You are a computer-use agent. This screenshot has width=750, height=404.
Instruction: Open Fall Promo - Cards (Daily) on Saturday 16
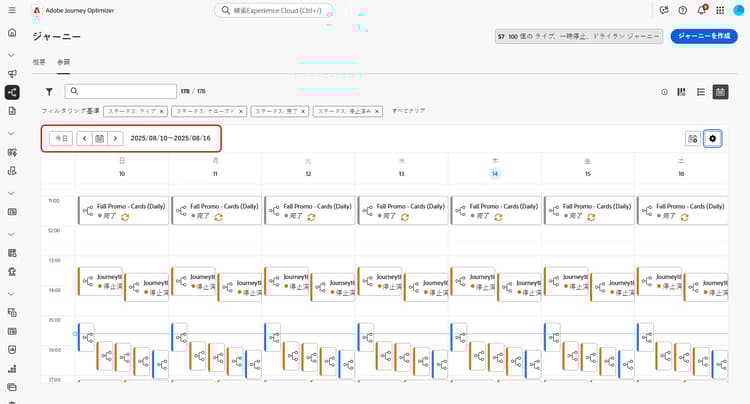pos(683,210)
